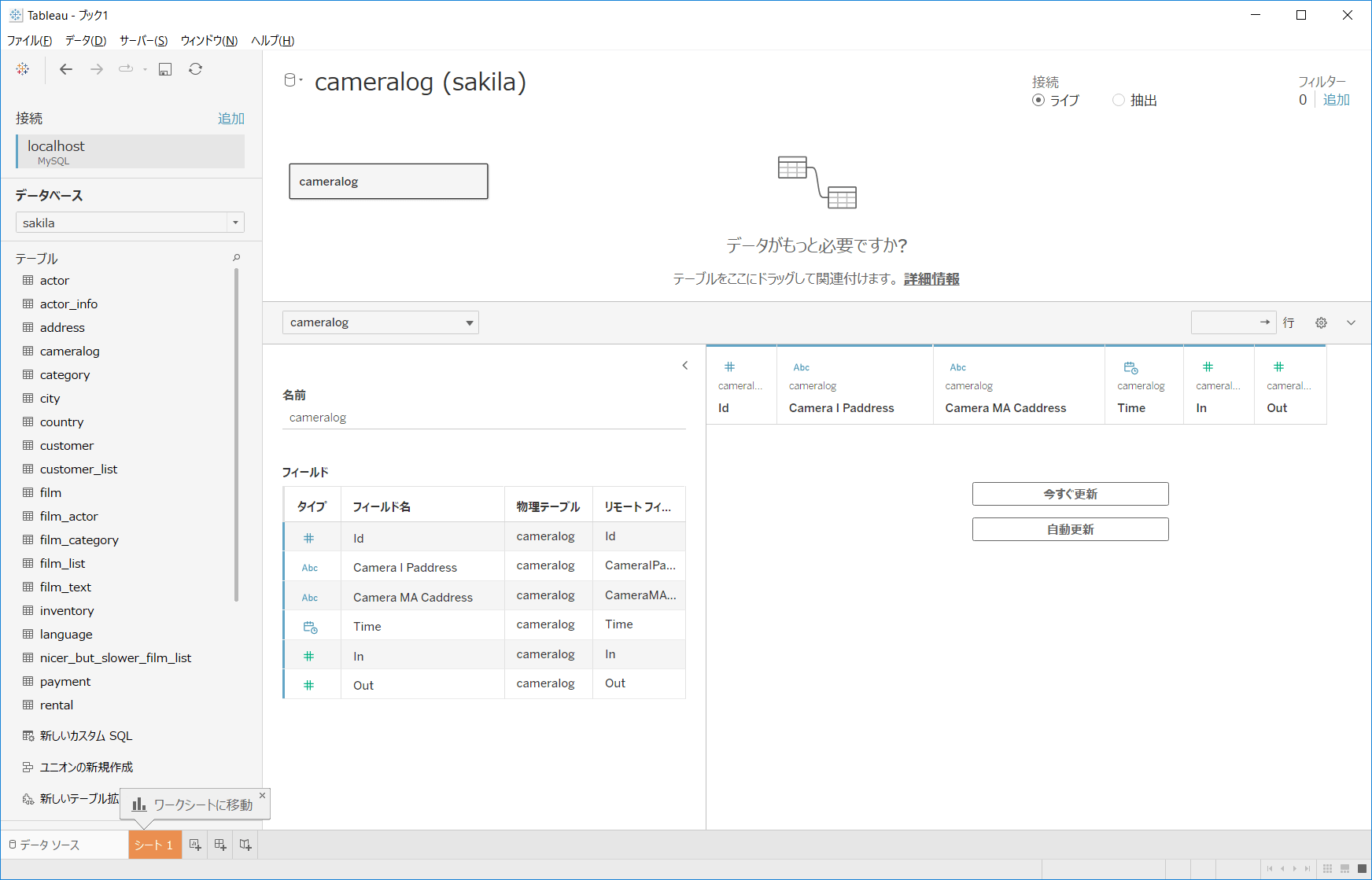1372x880 pixels.
Task: Select the localhost MySQL connection
Action: tap(130, 151)
